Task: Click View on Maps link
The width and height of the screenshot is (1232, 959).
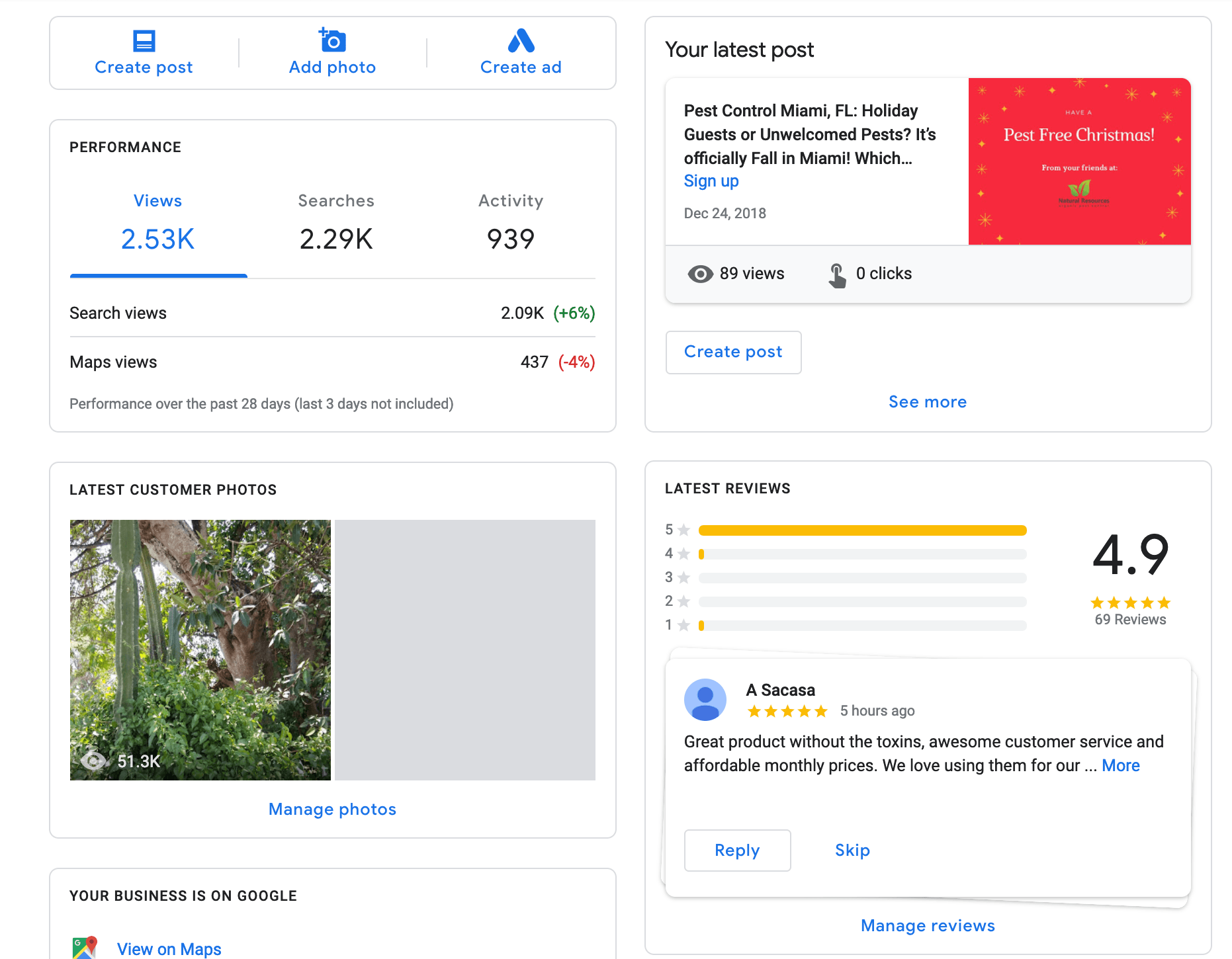Action: (x=169, y=949)
